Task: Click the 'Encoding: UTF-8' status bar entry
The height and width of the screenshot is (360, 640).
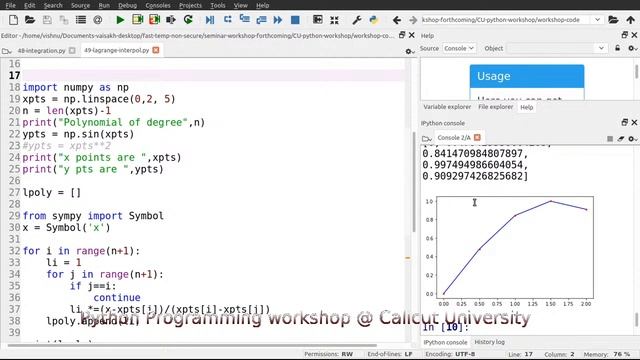Action: point(450,354)
